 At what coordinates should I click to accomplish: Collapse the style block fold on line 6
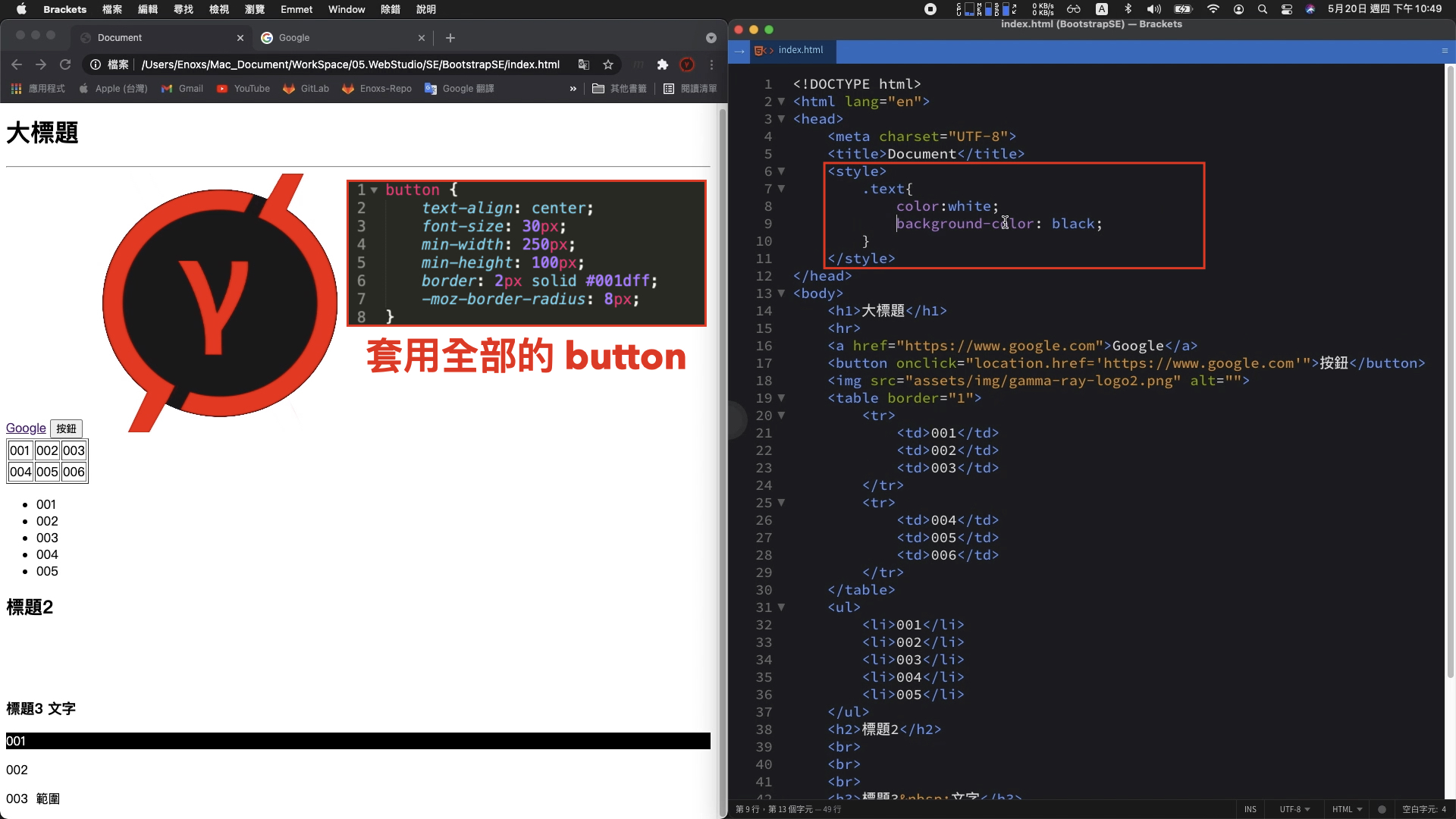781,171
